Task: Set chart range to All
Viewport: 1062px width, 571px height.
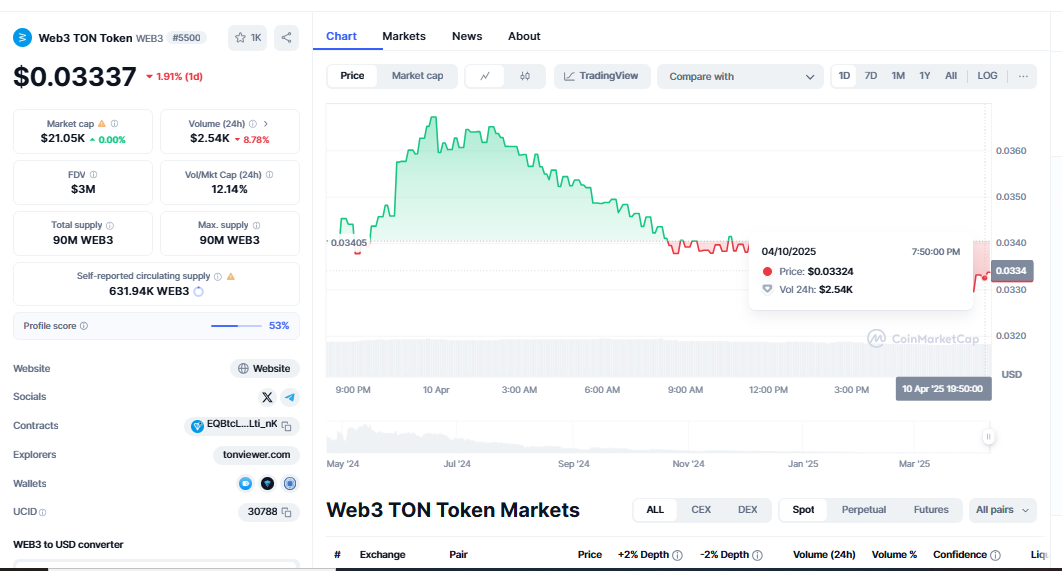Action: pos(951,76)
